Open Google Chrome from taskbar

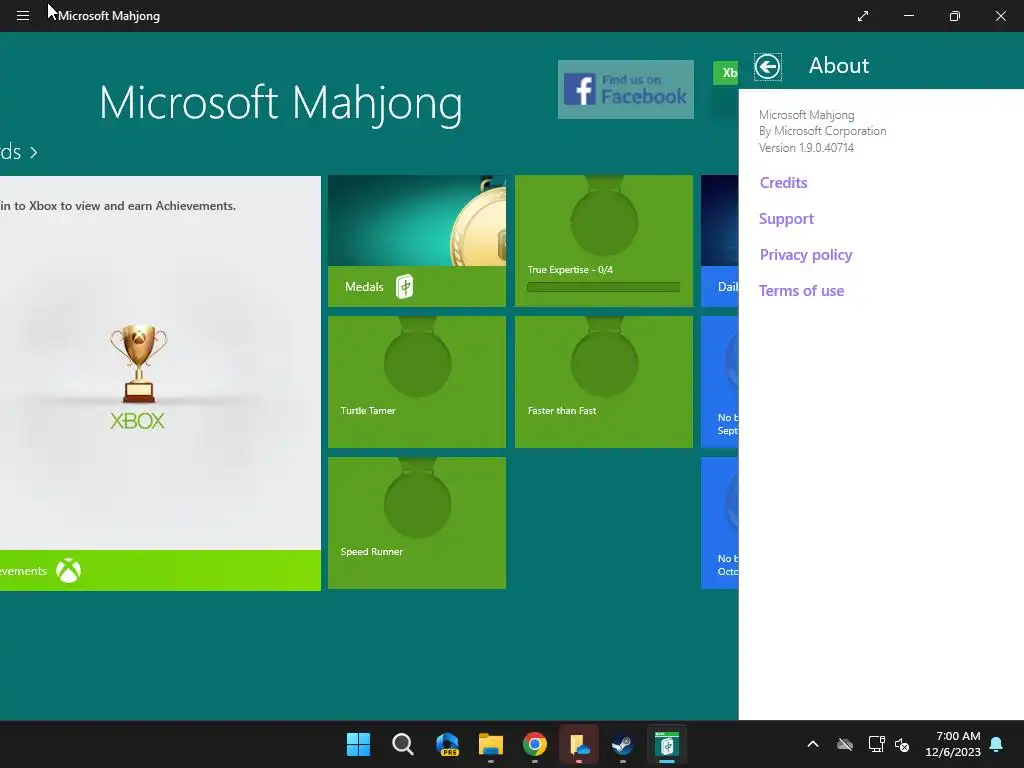(534, 744)
